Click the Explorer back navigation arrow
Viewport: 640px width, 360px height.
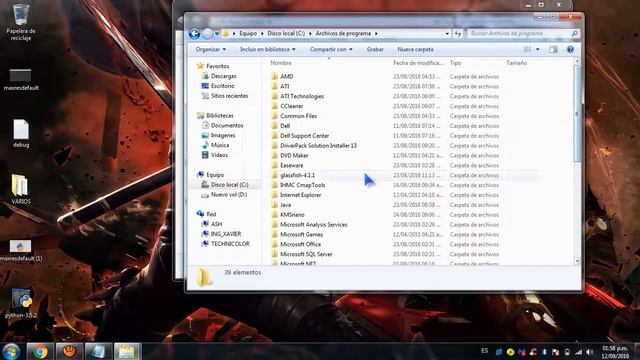click(x=195, y=33)
